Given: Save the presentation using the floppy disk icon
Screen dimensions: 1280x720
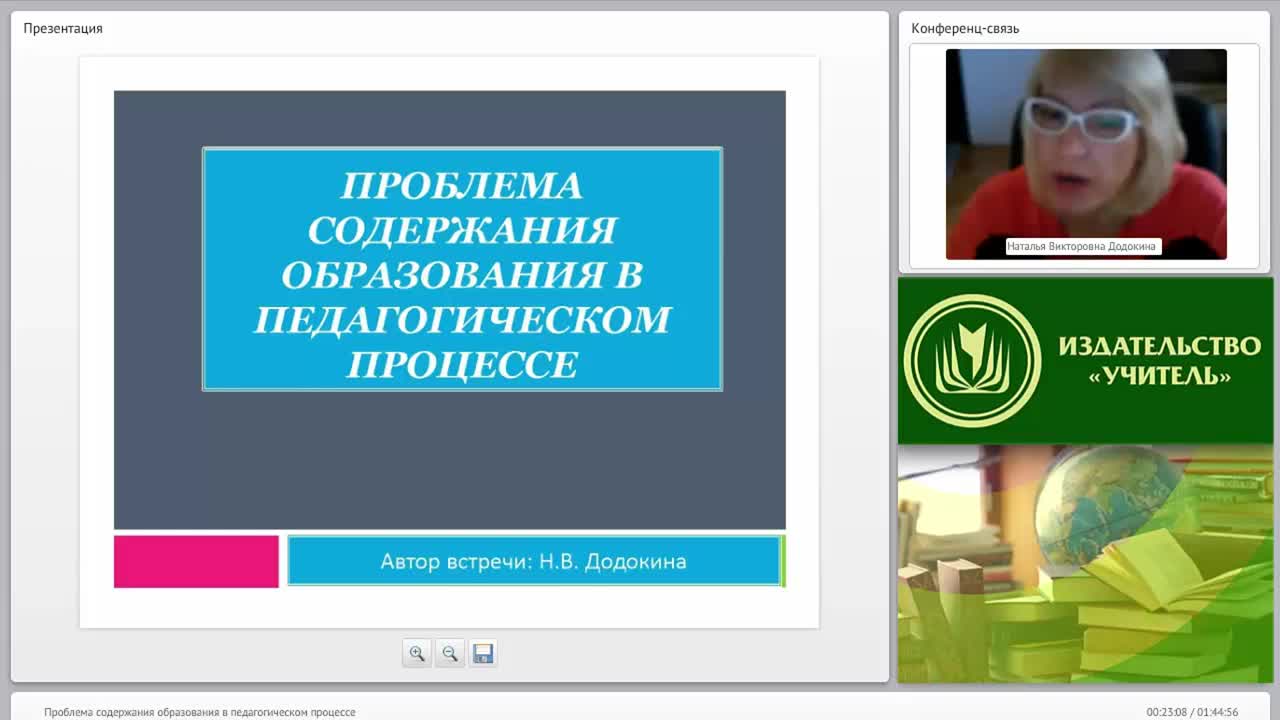Looking at the screenshot, I should [x=483, y=653].
